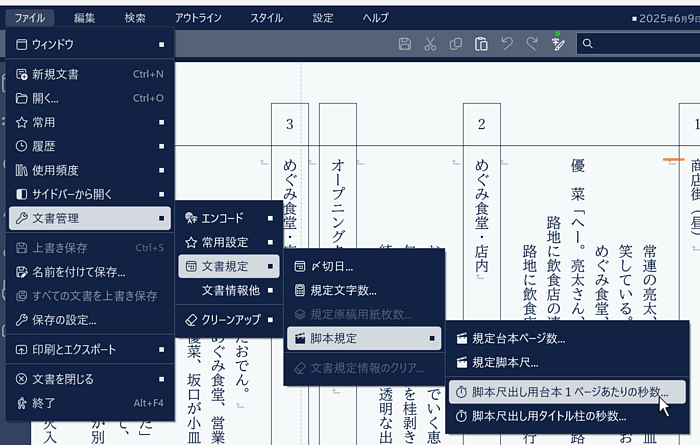Image resolution: width=700 pixels, height=445 pixels.
Task: Click the export icon beside 印刷とエクスポート
Action: 21,349
